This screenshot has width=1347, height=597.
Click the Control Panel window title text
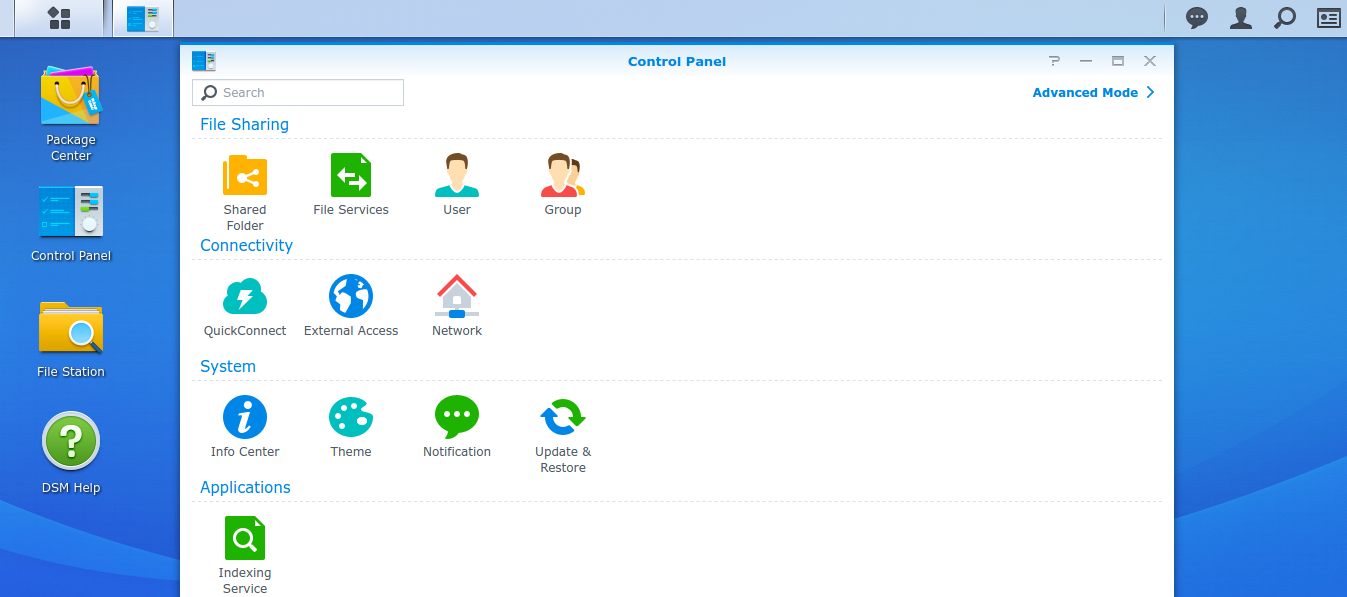[x=677, y=62]
